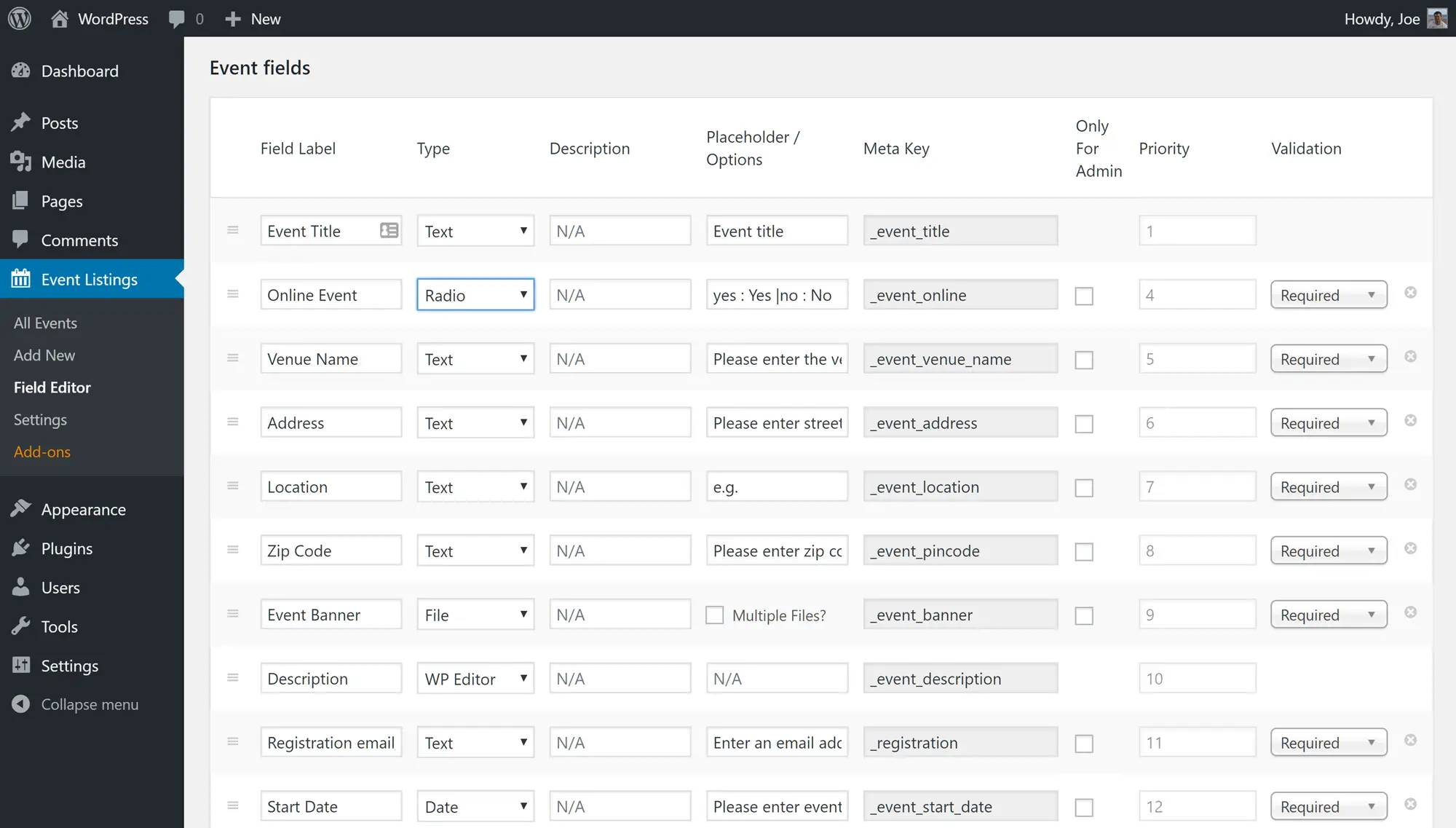Click the Add New button under Event Listings
This screenshot has height=828, width=1456.
43,354
